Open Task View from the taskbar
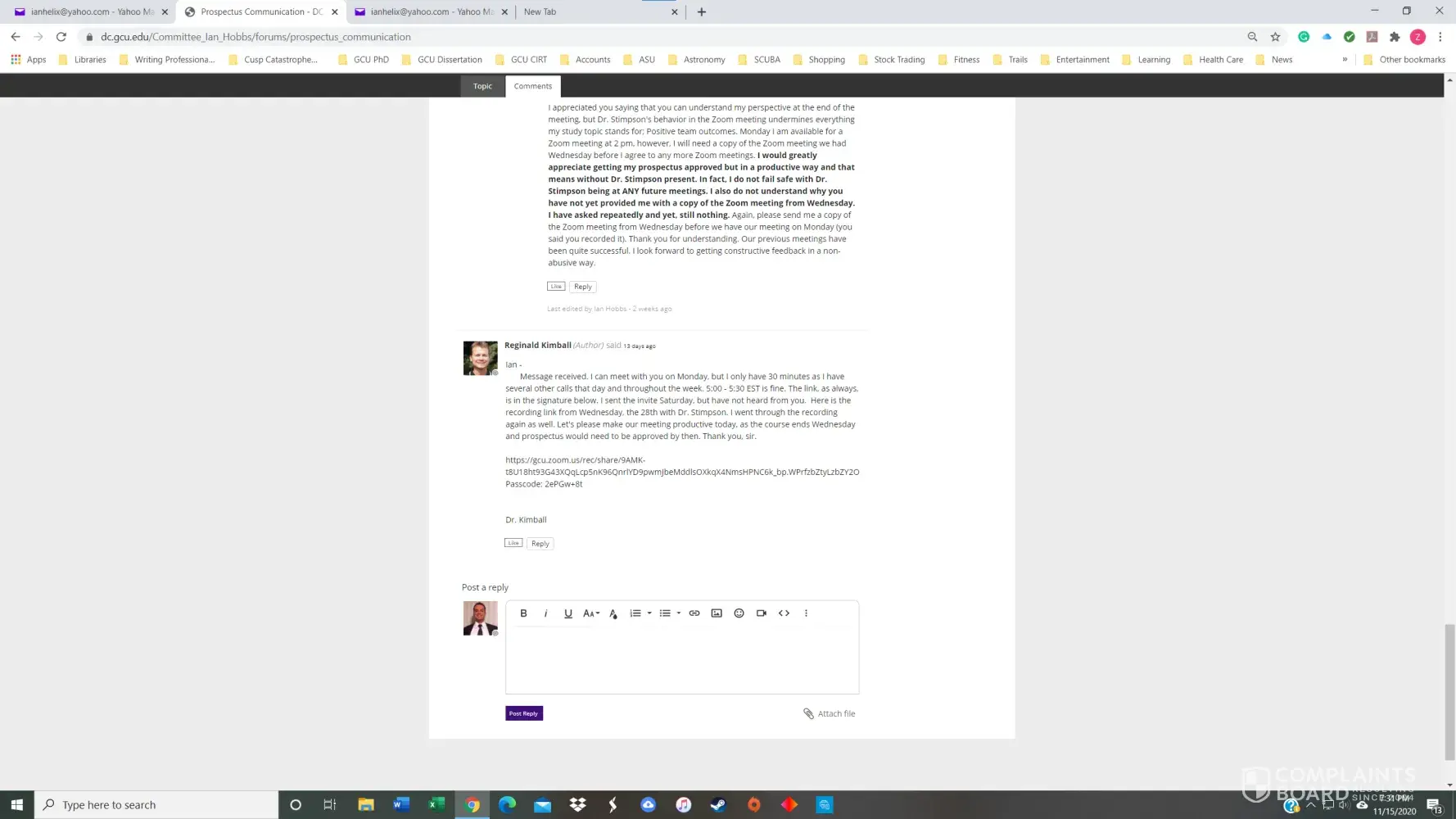 (330, 805)
